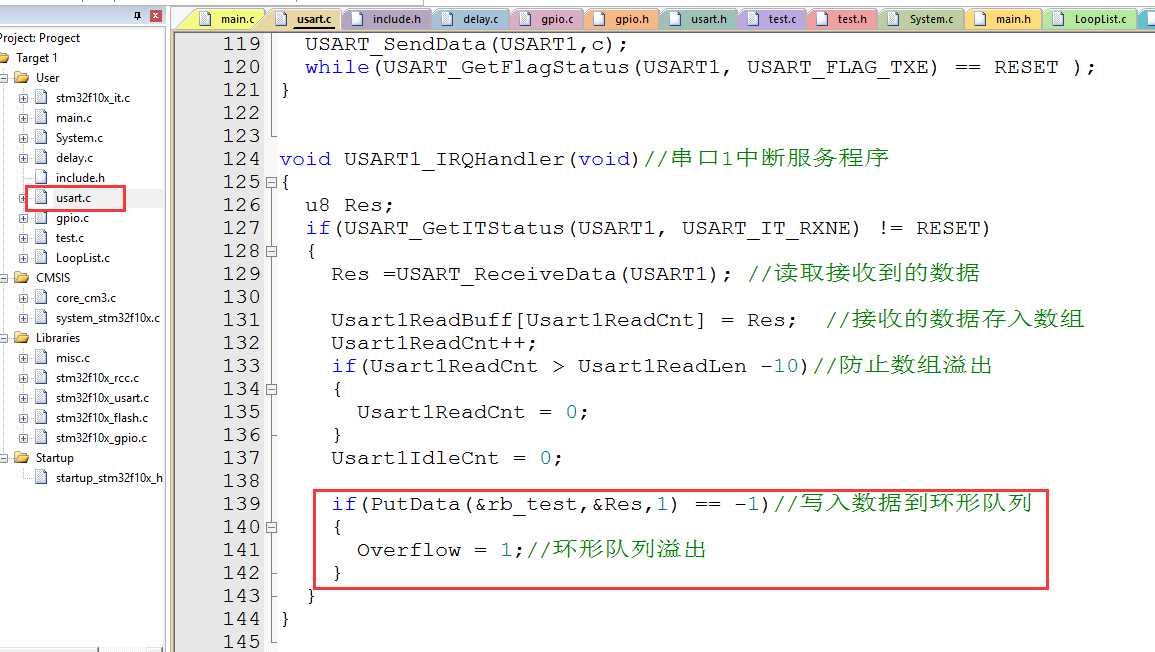
Task: Collapse code fold at line 140
Action: coord(271,527)
